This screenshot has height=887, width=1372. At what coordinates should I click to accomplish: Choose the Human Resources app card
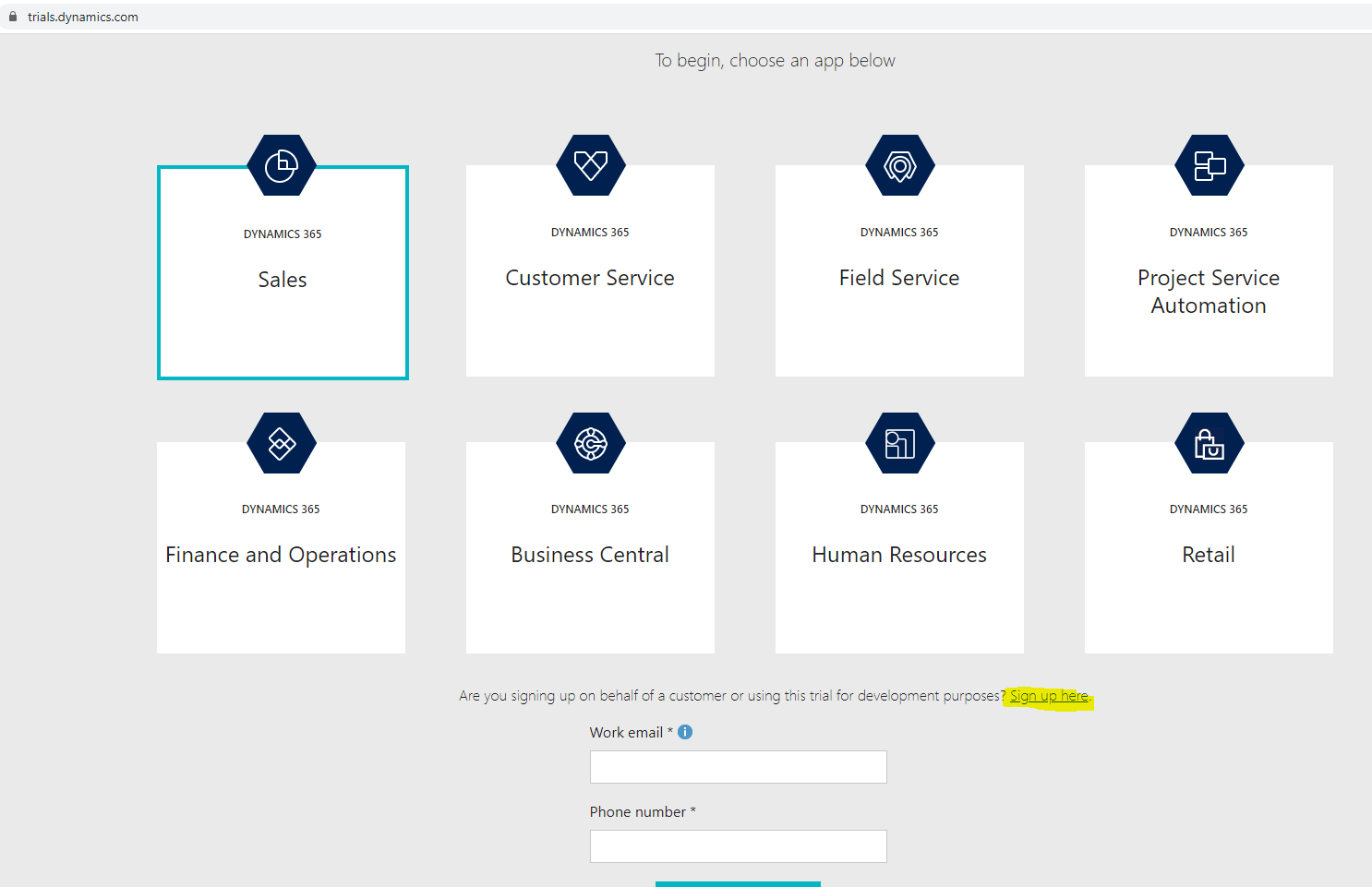(x=899, y=547)
